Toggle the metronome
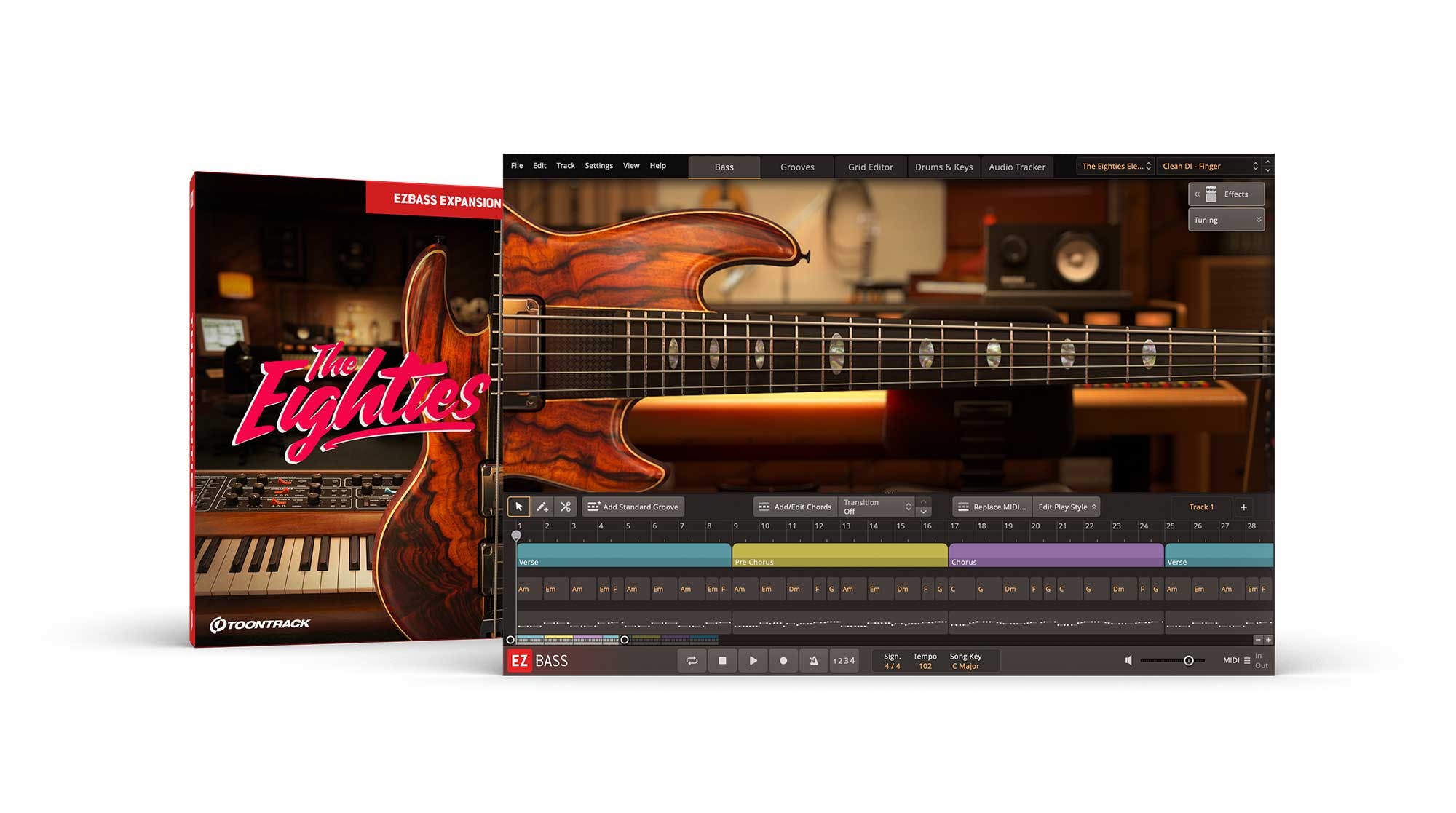 click(814, 660)
